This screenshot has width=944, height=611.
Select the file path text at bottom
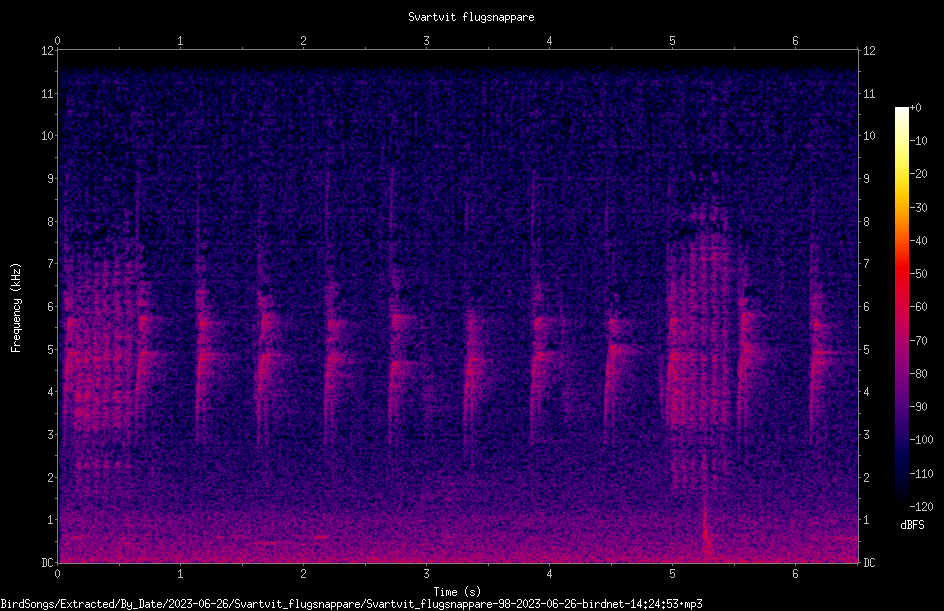click(352, 604)
